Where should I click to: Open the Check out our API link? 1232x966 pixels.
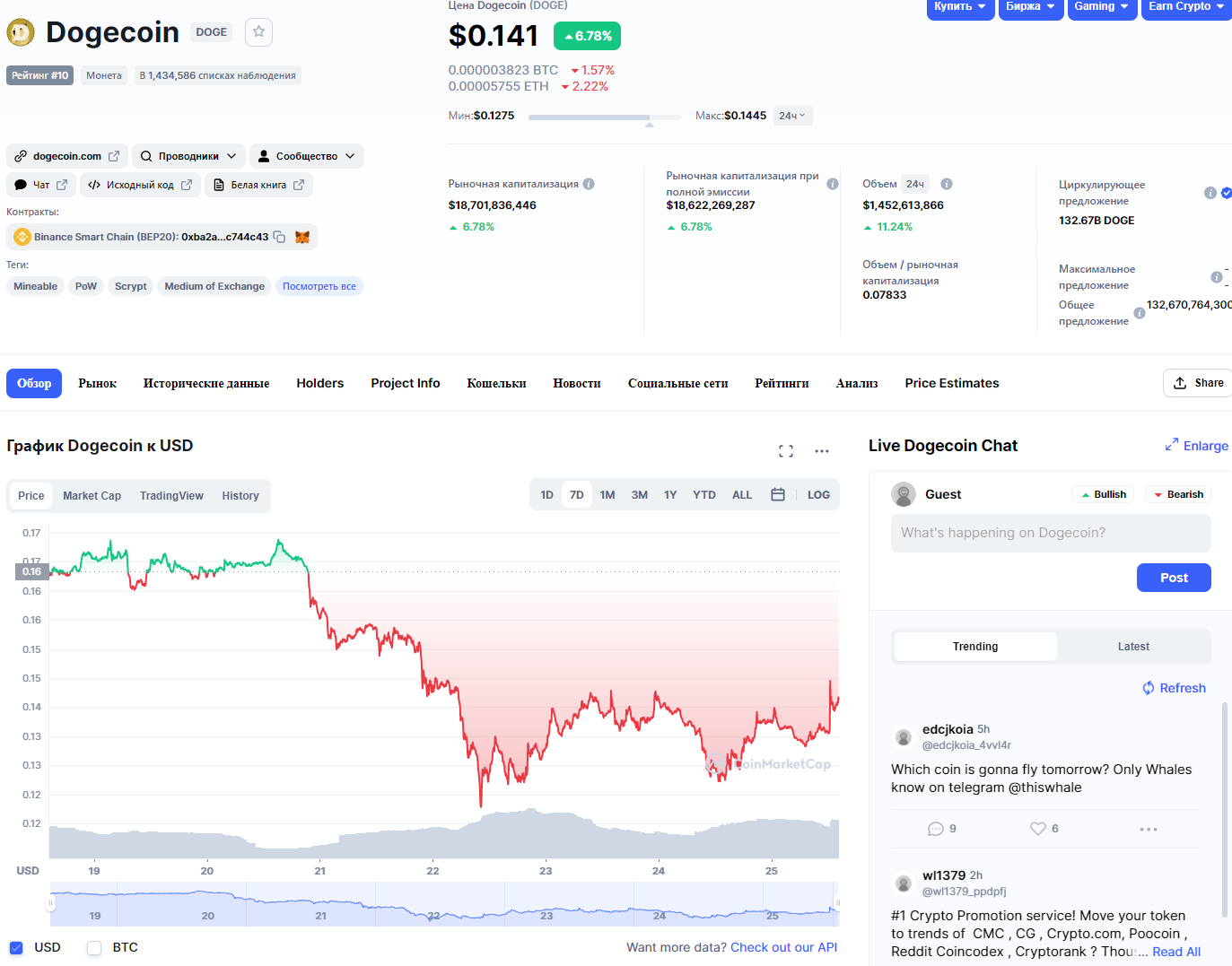click(783, 947)
